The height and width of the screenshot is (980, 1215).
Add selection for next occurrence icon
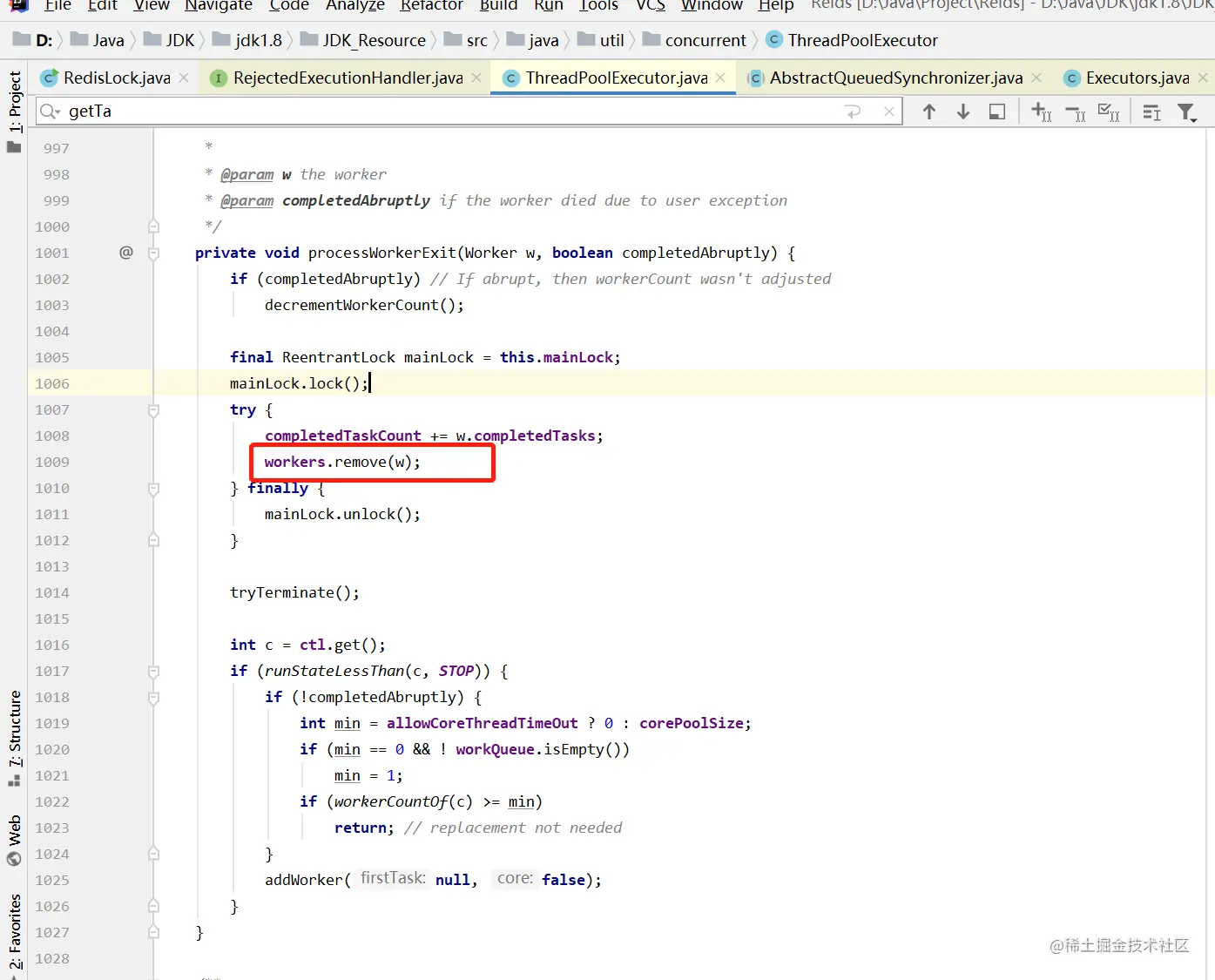click(x=1042, y=112)
